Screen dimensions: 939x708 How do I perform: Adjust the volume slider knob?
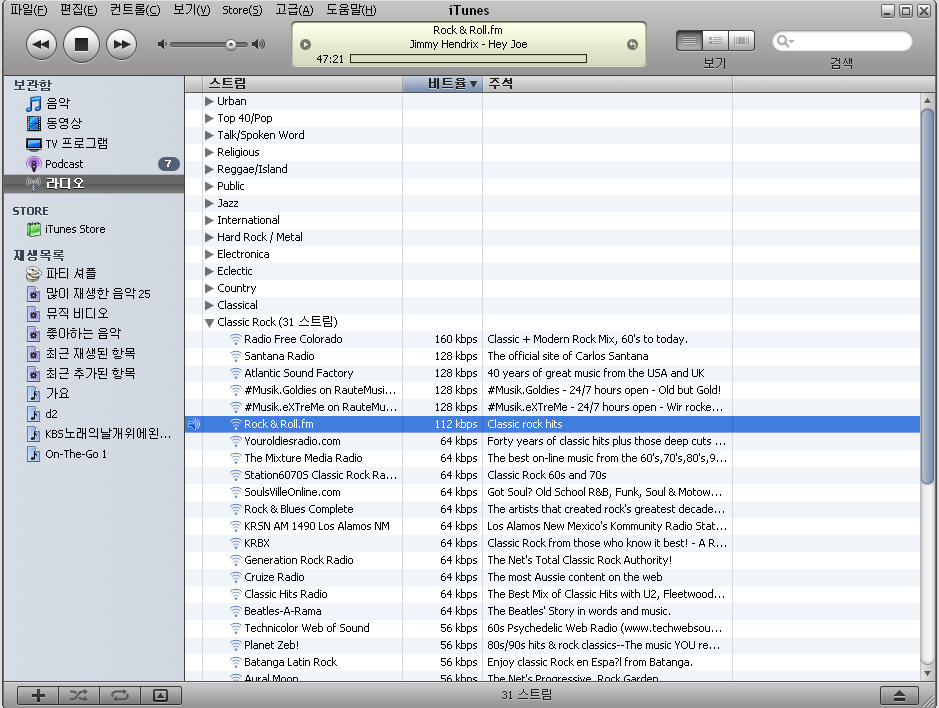tap(231, 44)
